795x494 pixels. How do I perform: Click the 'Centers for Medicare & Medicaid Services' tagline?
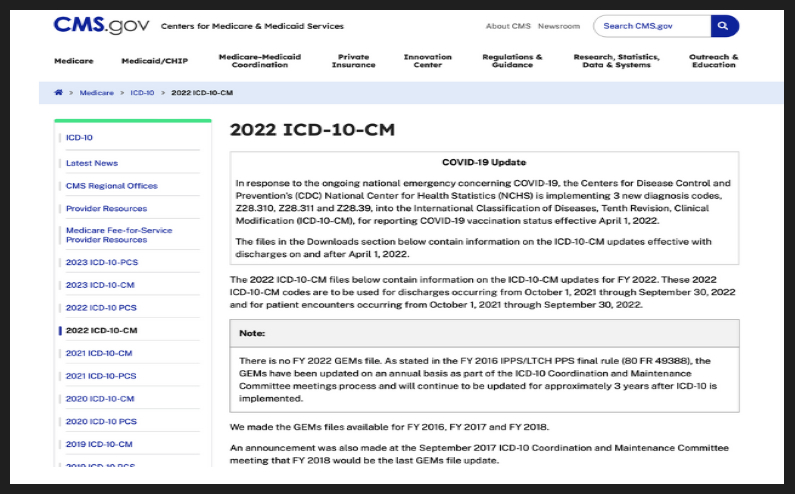(x=252, y=26)
